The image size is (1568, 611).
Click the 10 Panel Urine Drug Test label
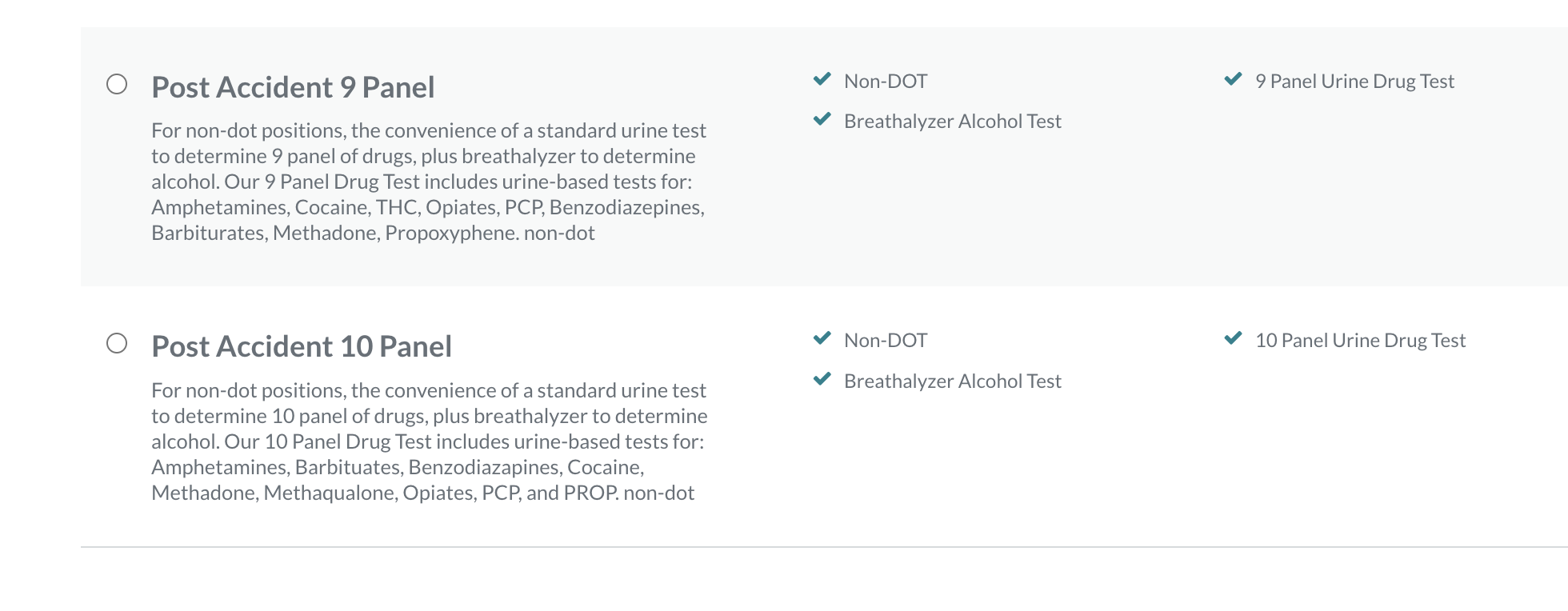tap(1360, 340)
